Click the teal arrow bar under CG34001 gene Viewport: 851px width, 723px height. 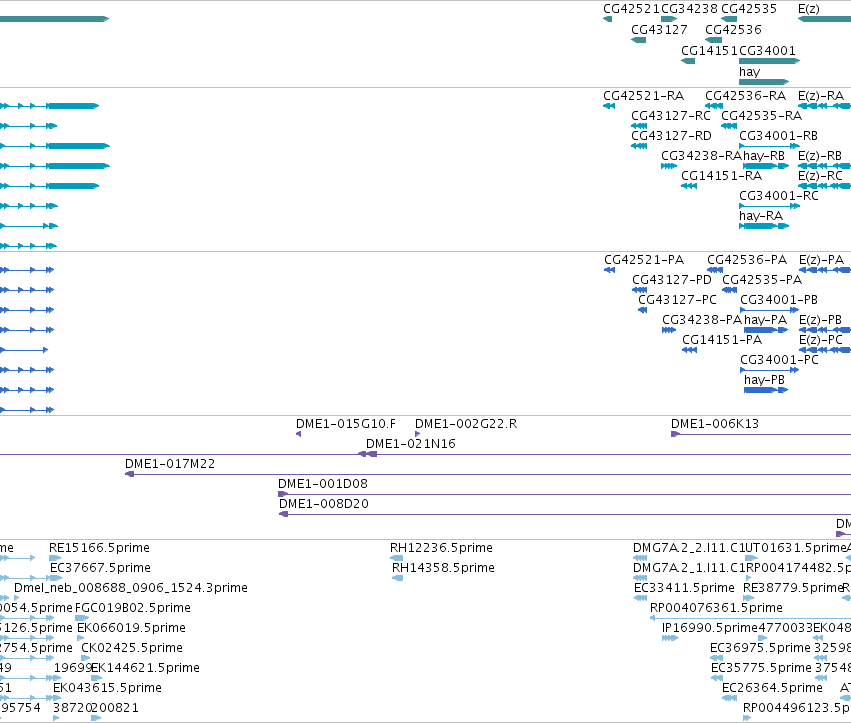coord(770,61)
